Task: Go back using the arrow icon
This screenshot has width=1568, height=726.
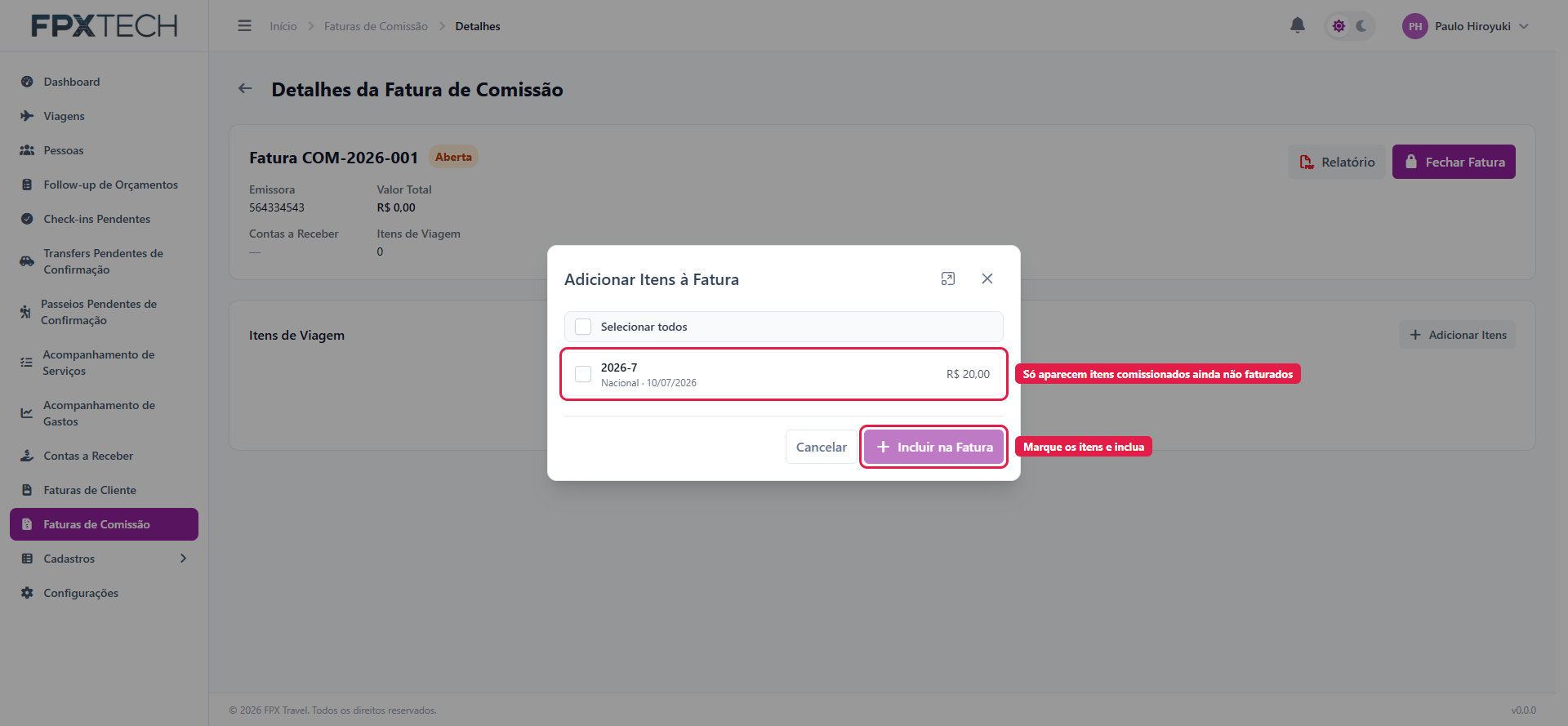Action: click(245, 88)
